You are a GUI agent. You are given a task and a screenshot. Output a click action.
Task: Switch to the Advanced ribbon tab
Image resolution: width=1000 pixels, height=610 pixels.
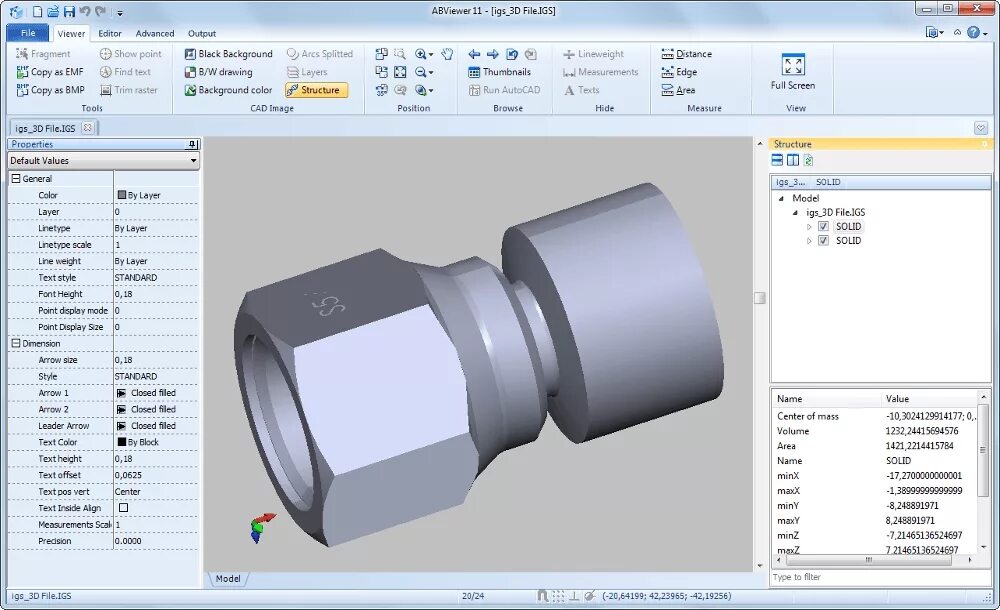click(154, 34)
